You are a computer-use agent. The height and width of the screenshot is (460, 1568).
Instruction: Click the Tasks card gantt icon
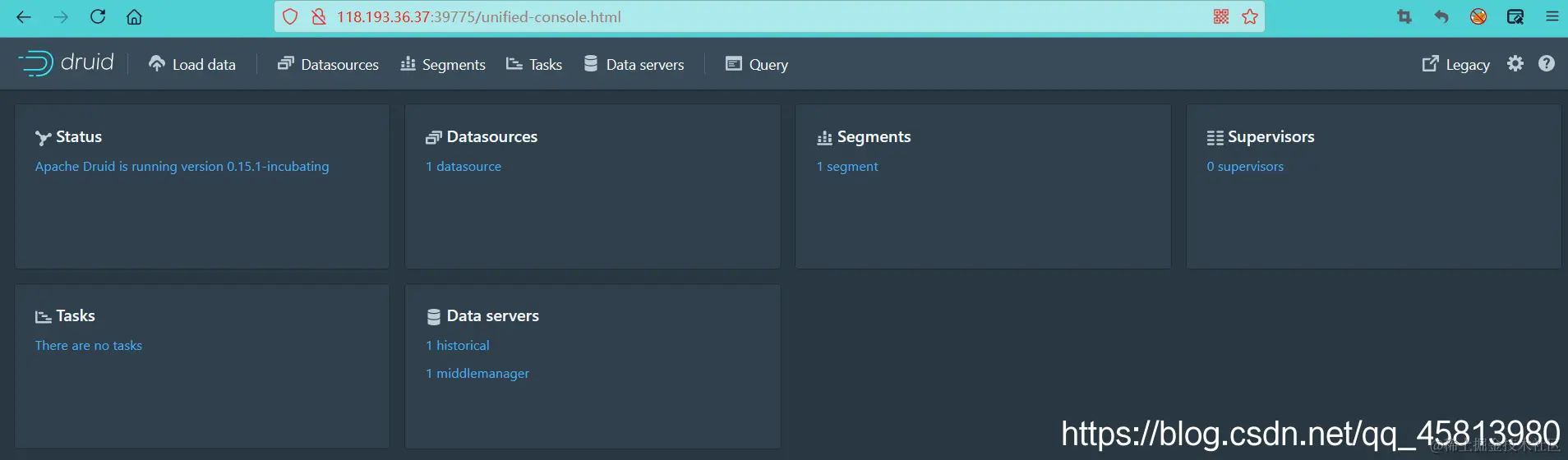pos(43,316)
